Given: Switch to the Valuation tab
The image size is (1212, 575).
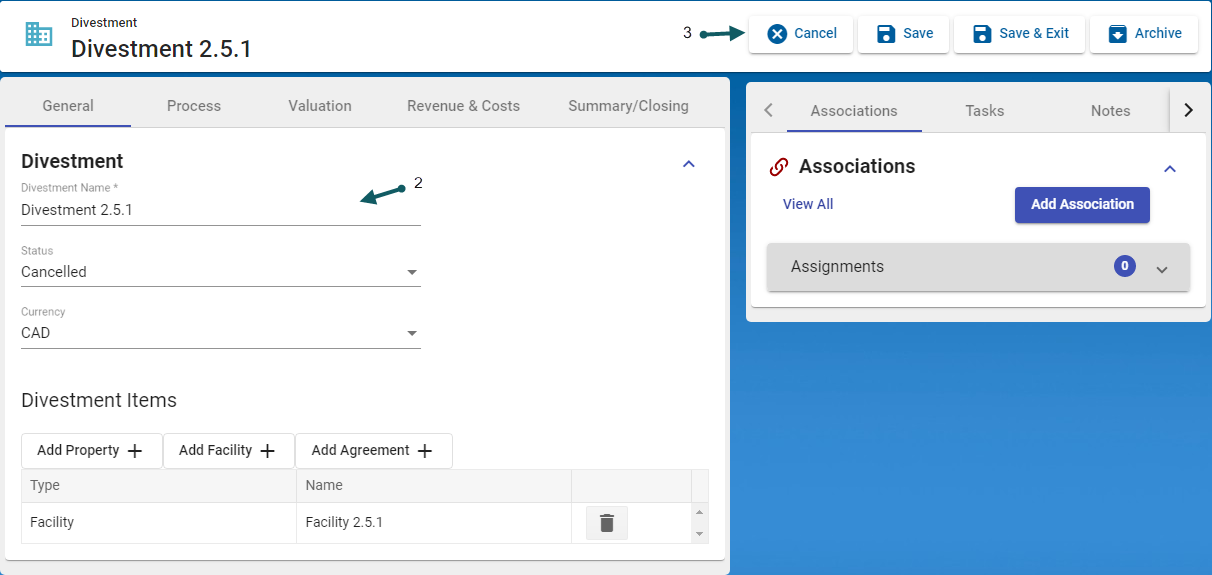Looking at the screenshot, I should [x=319, y=106].
